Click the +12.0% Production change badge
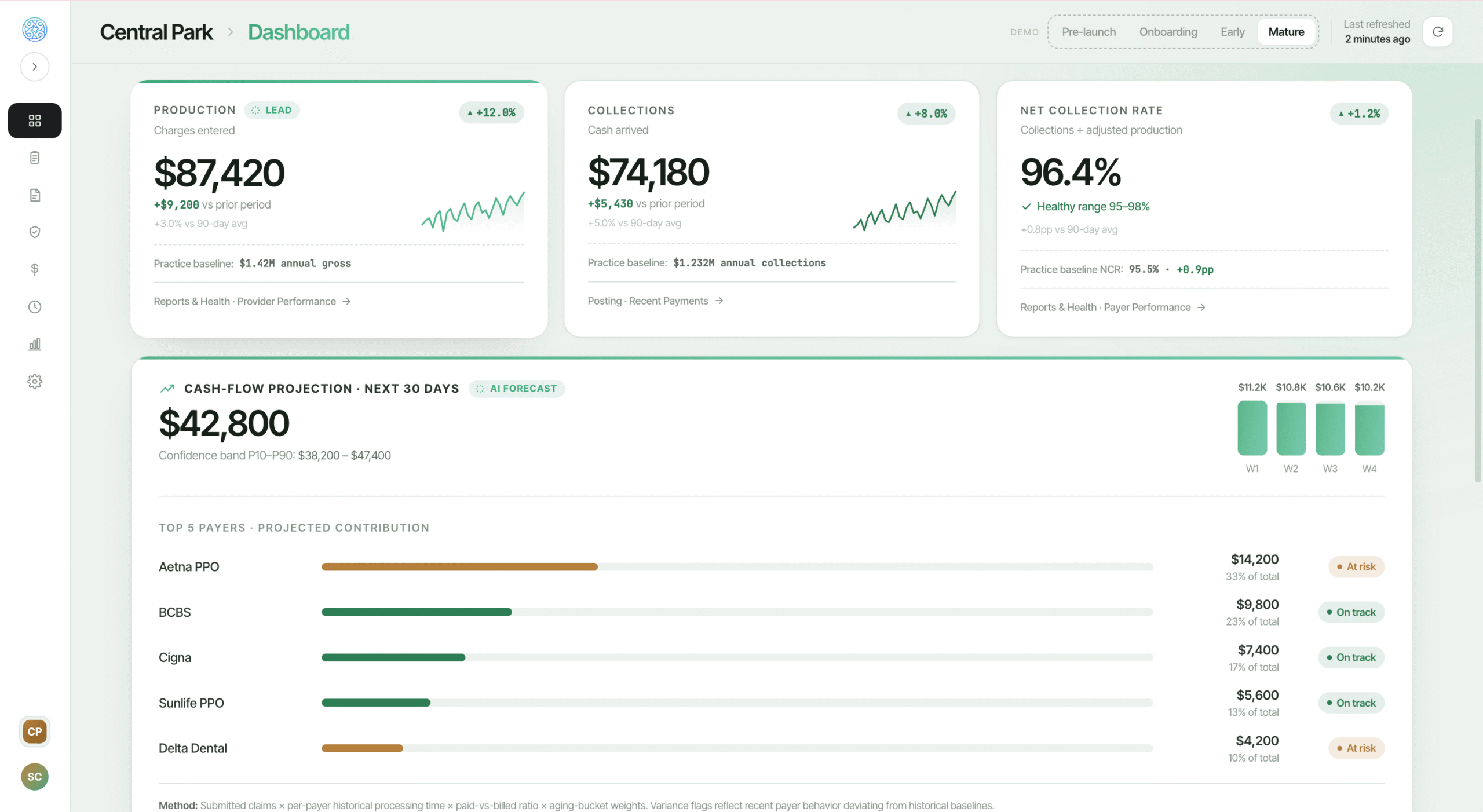Screen dimensions: 1483x812 491,112
